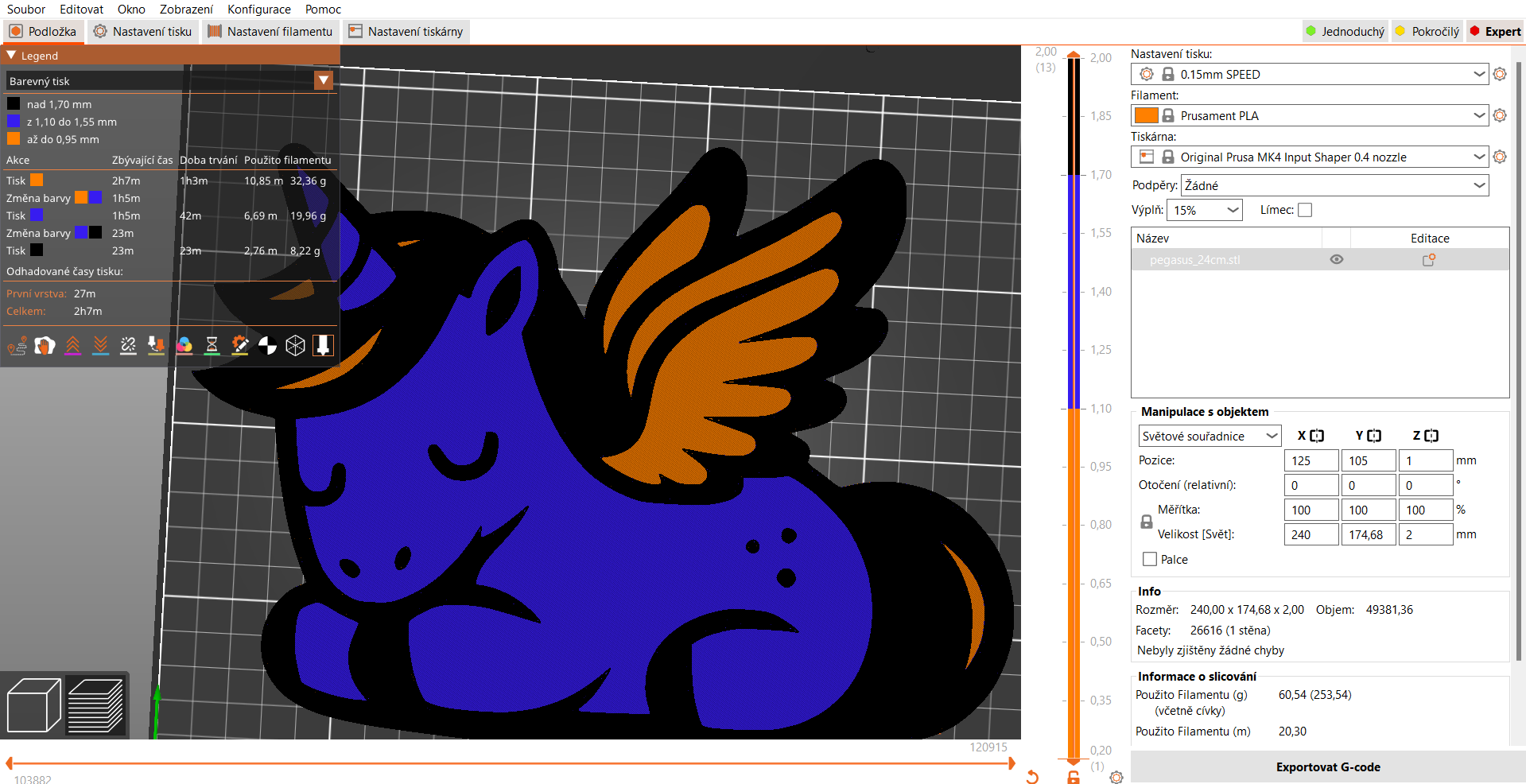
Task: Toggle travel moves visibility icon
Action: tap(17, 345)
